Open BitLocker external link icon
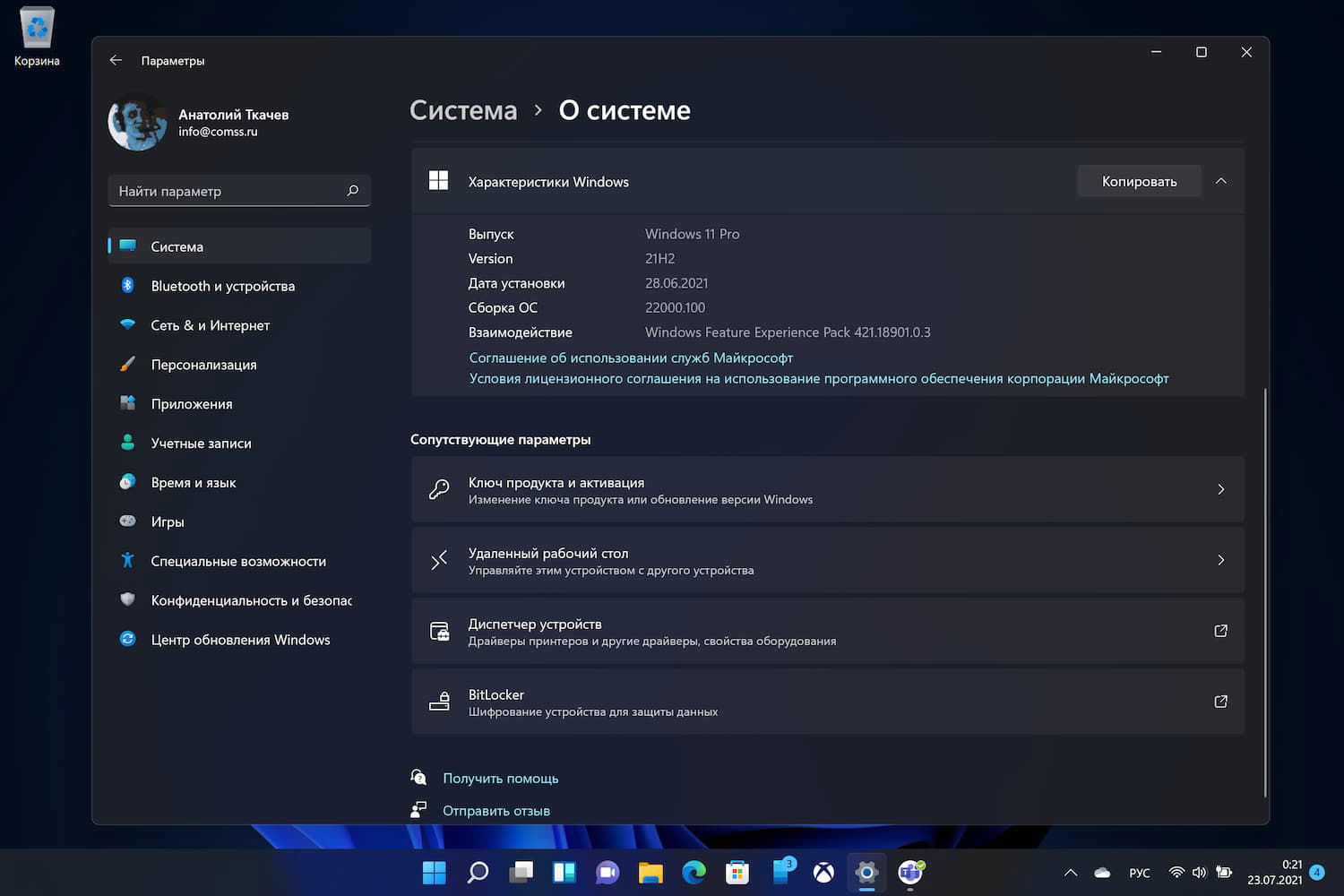Screen dimensions: 1344x896 coord(1220,702)
